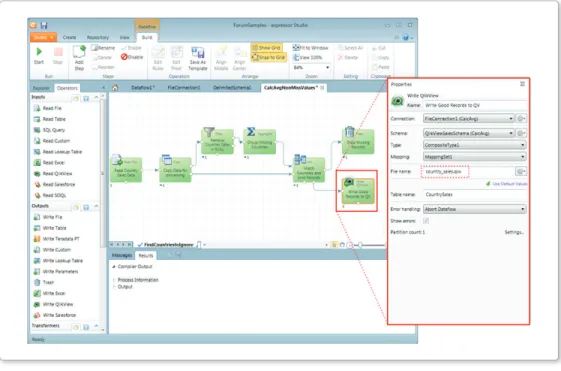Select the Write Parameters operator
Screen dimensions: 561x371
click(56, 272)
